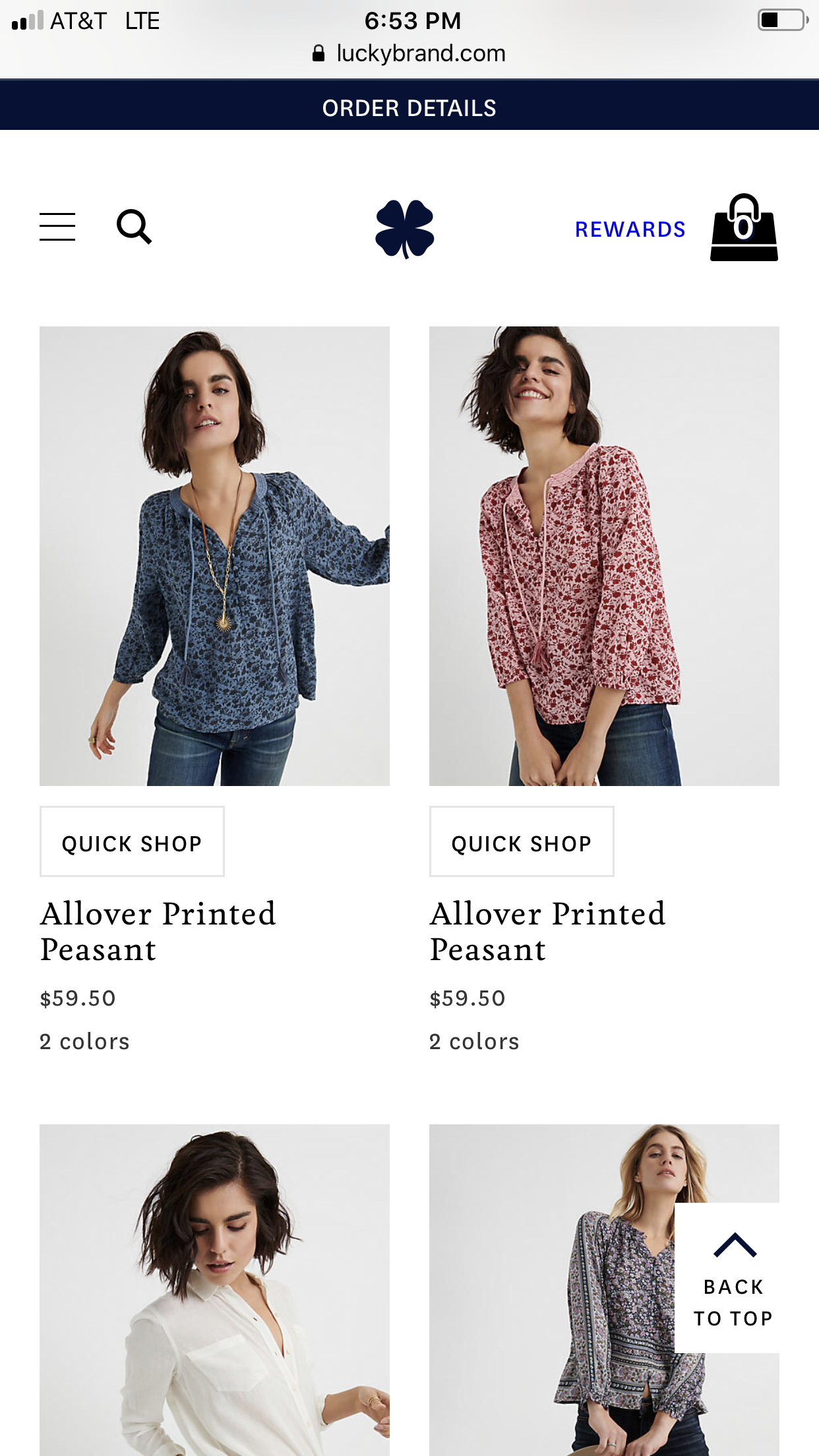Screen dimensions: 819x1456
Task: Tap the luckybrand.com address bar
Action: pos(421,53)
